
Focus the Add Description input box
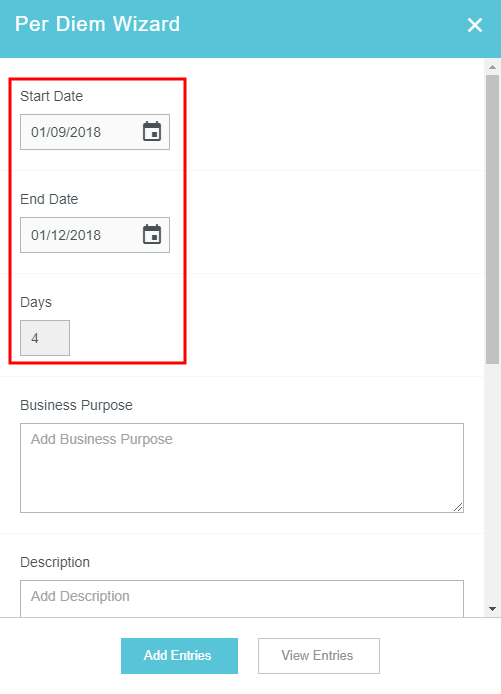242,598
